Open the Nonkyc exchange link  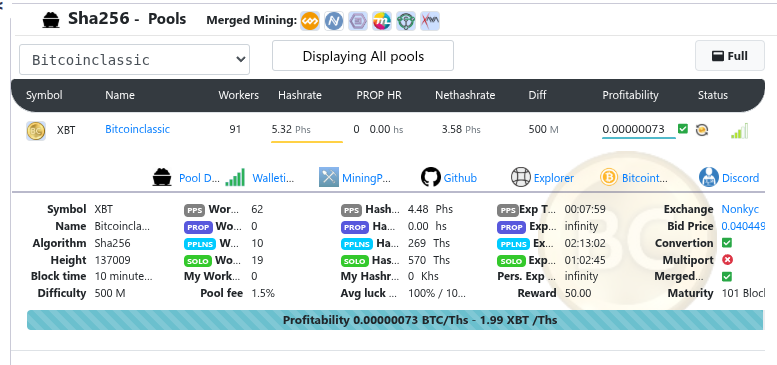[x=740, y=209]
